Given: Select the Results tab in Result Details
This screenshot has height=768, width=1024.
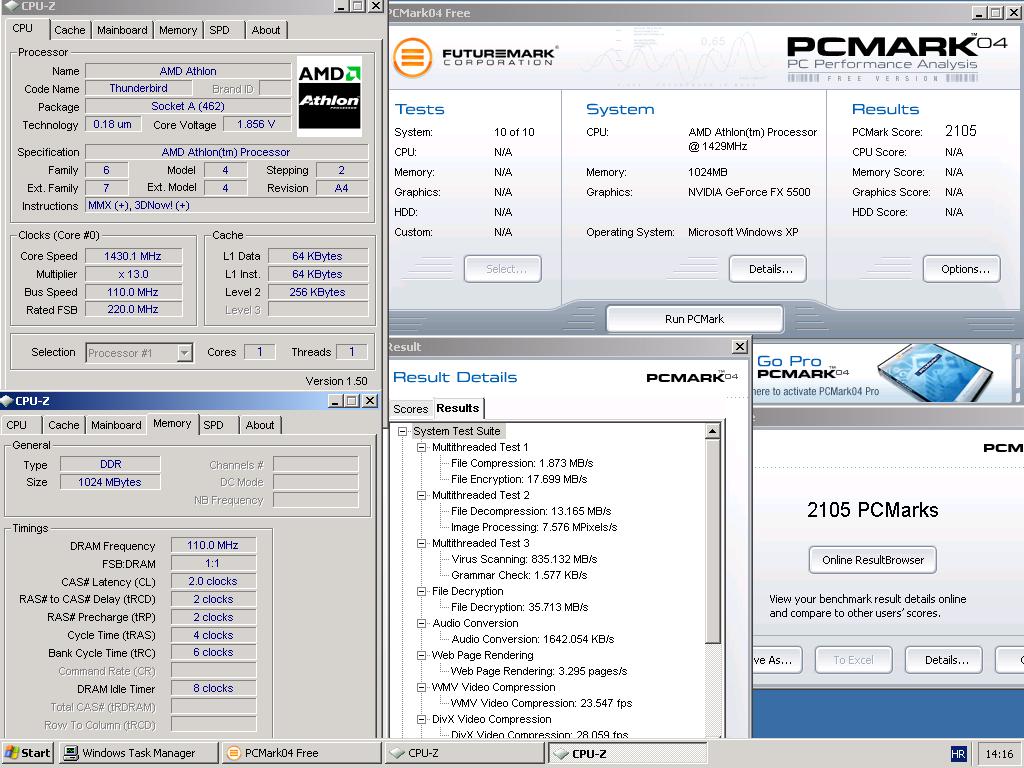Looking at the screenshot, I should [458, 408].
